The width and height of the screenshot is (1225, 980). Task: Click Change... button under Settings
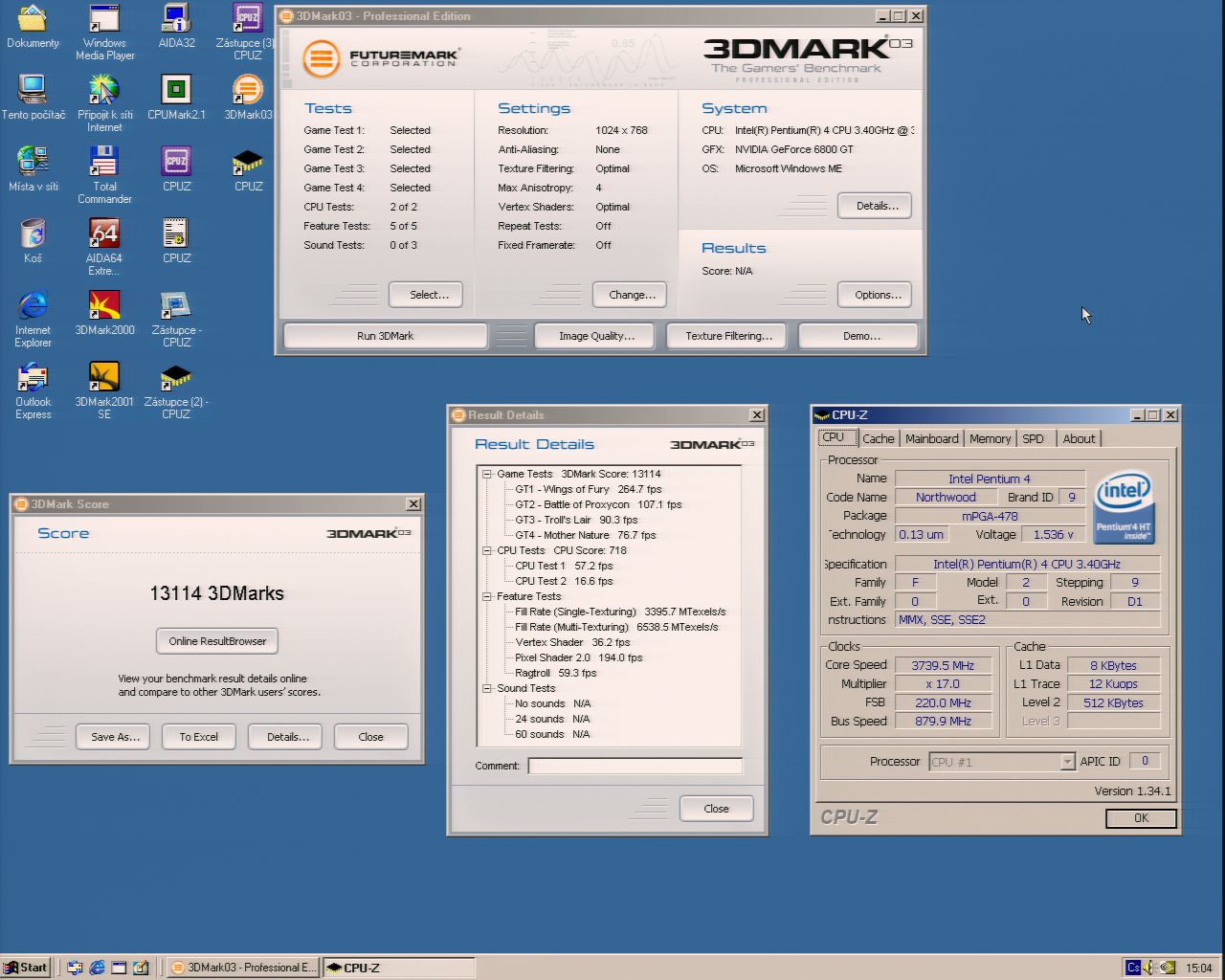click(632, 295)
